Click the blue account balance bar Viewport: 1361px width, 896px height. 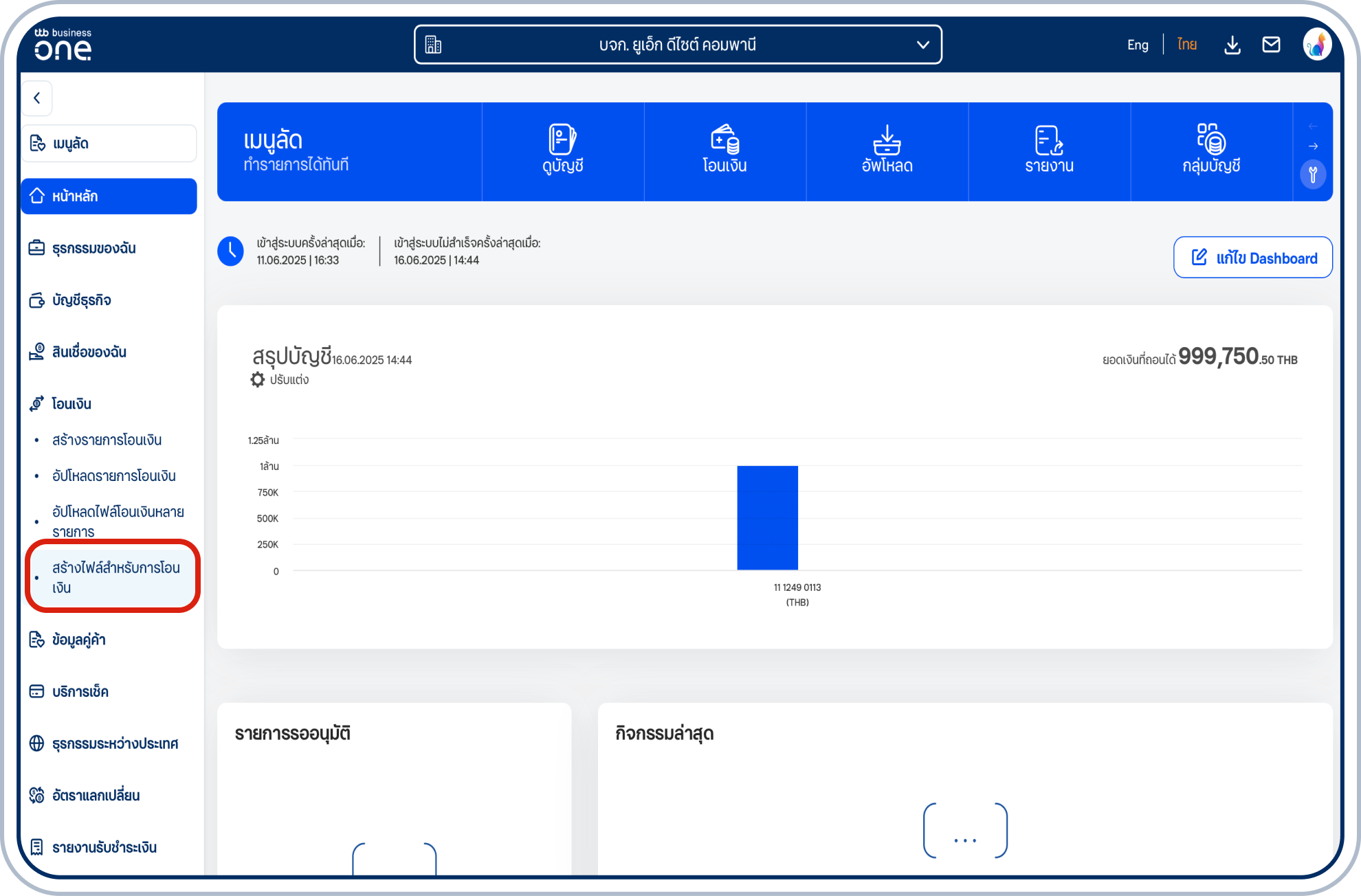click(x=767, y=517)
